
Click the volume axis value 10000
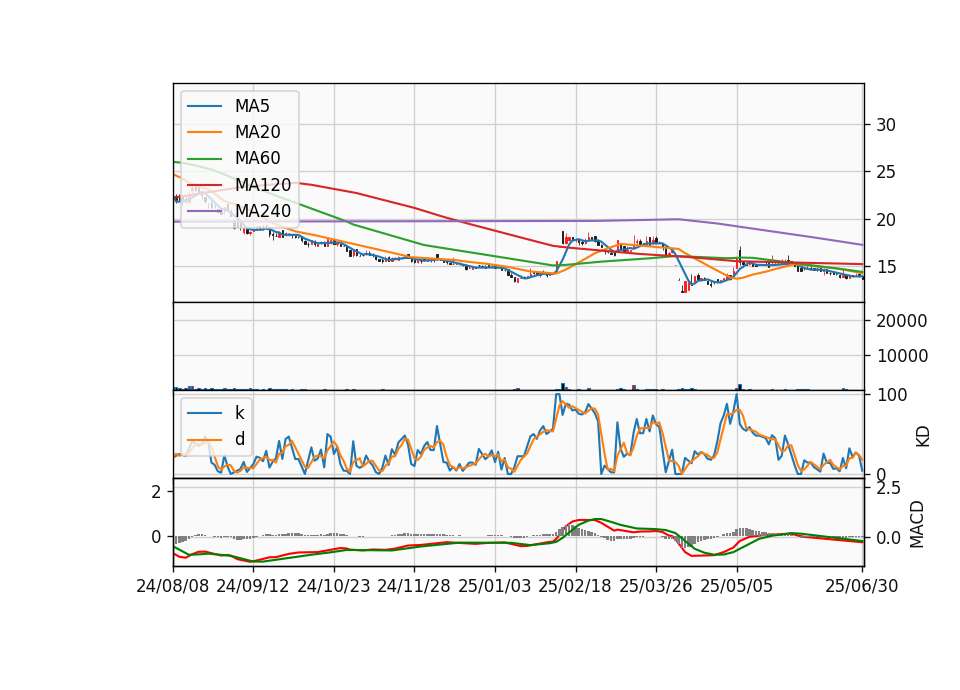click(902, 356)
